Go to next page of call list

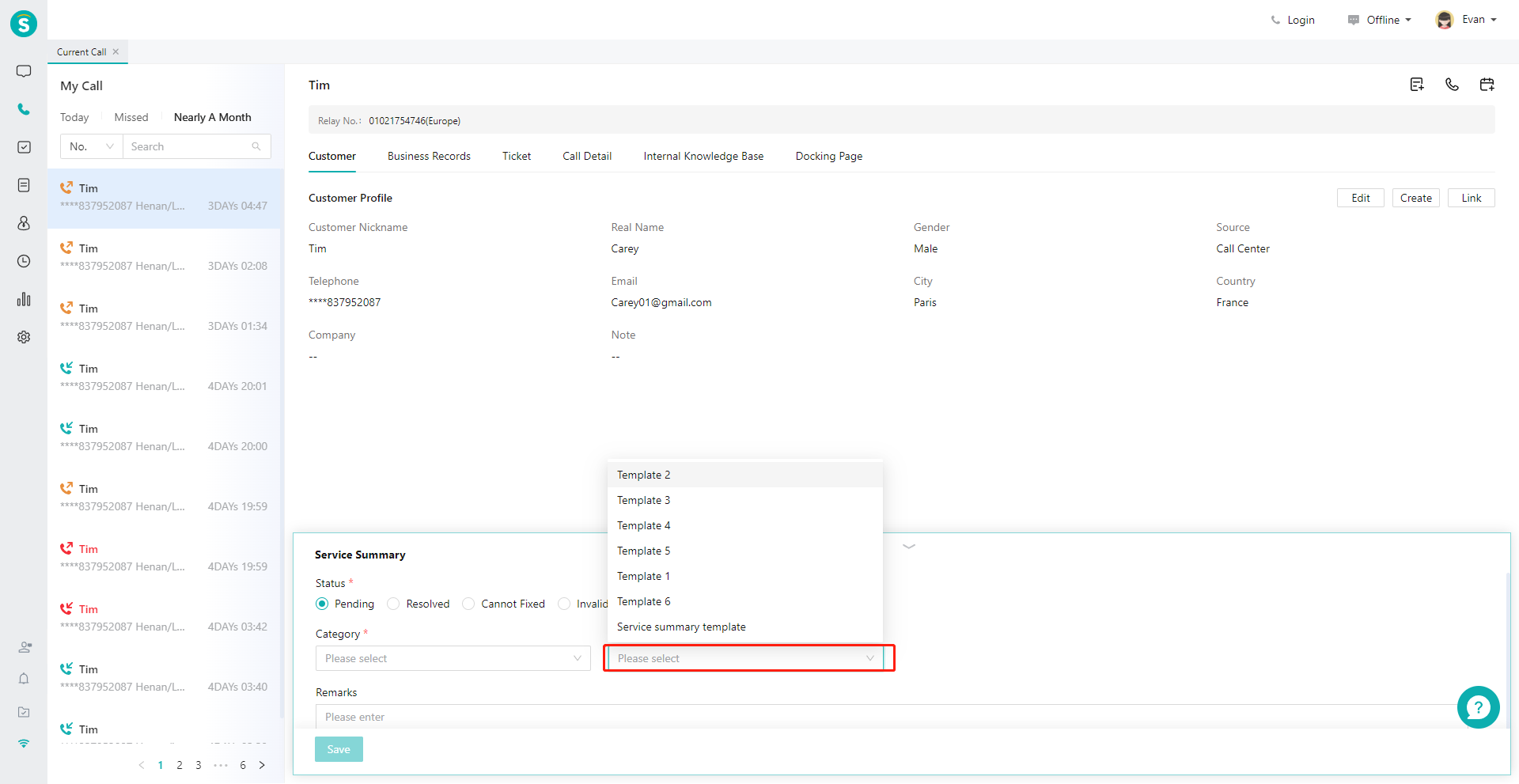[x=262, y=765]
